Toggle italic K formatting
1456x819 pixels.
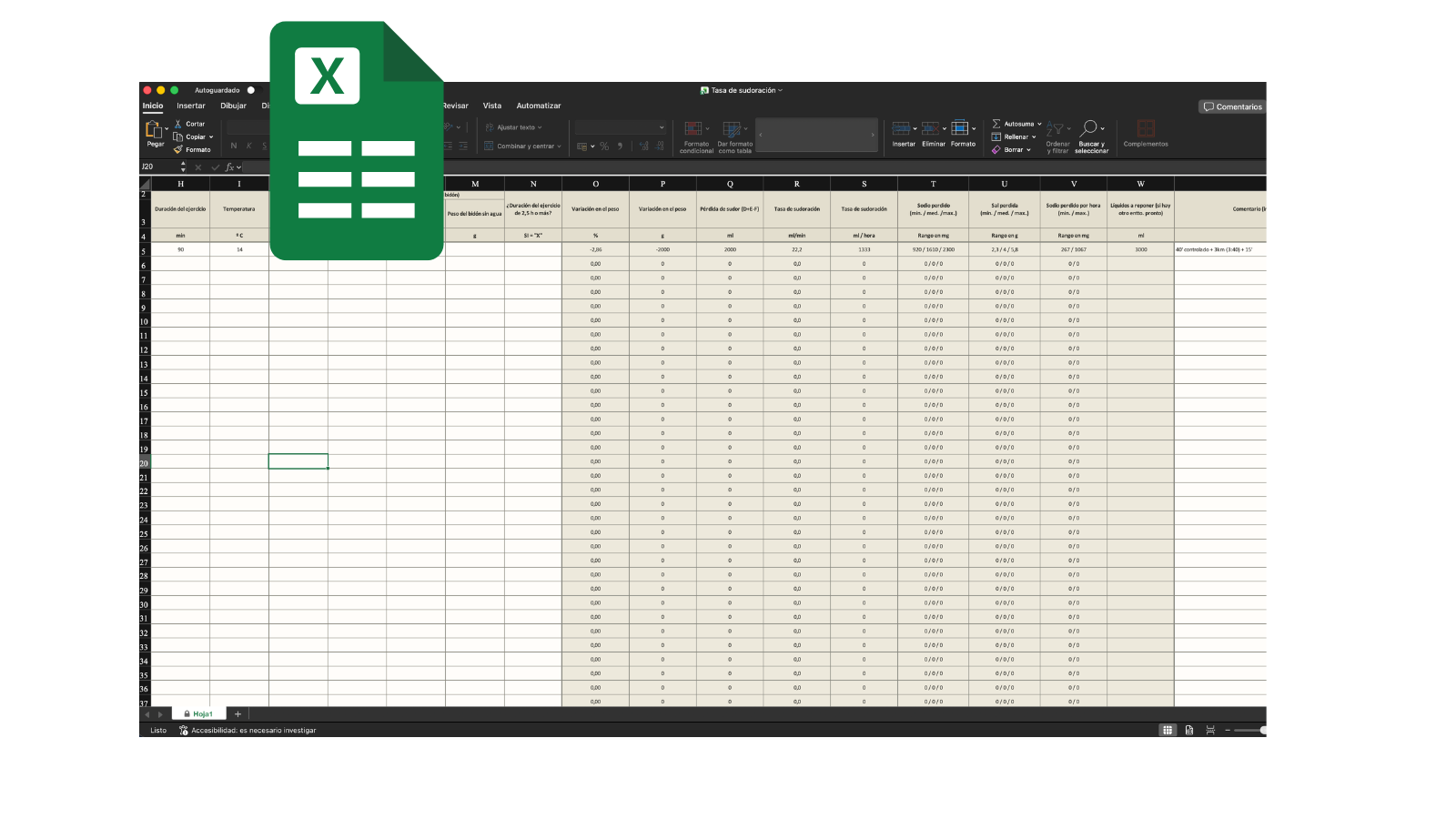point(248,146)
